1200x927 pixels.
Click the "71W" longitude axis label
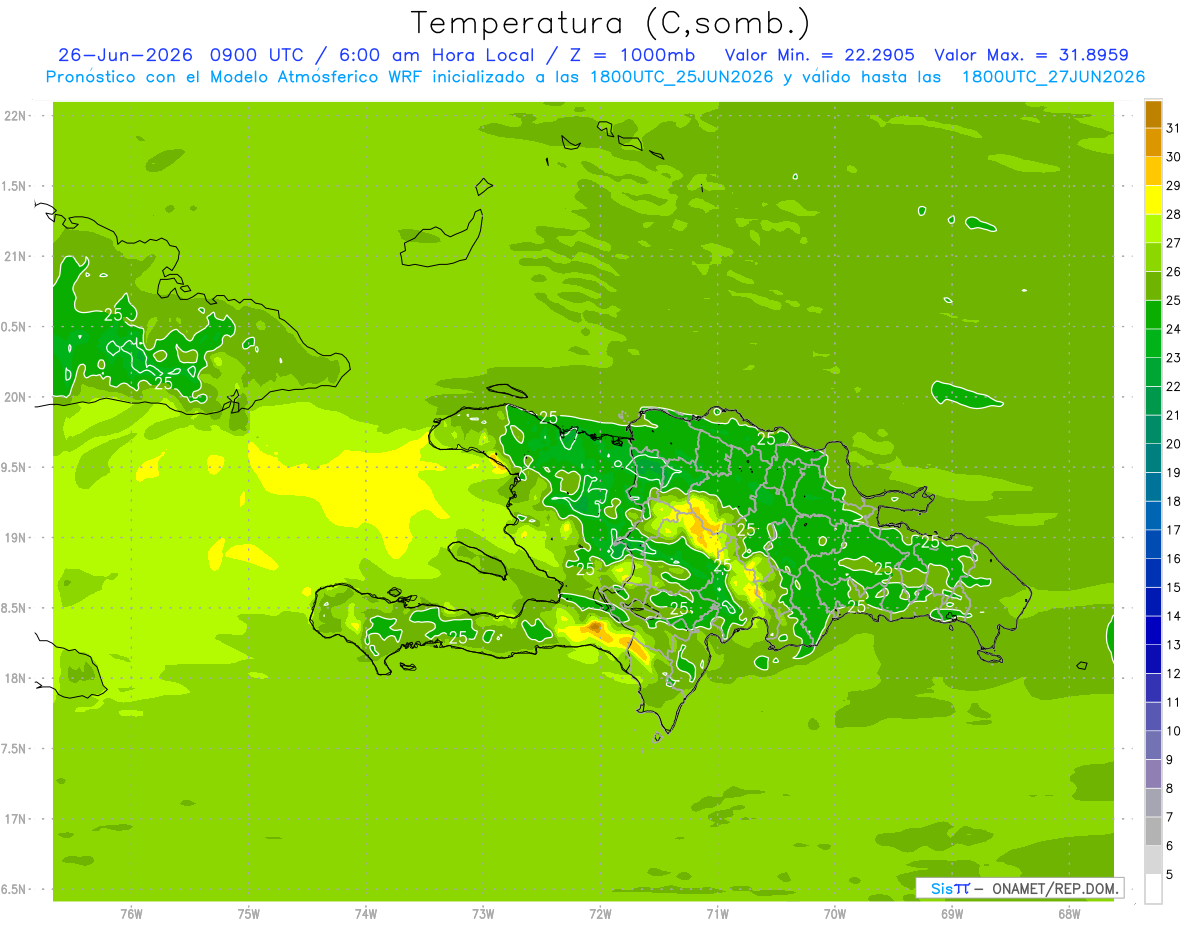coord(717,913)
